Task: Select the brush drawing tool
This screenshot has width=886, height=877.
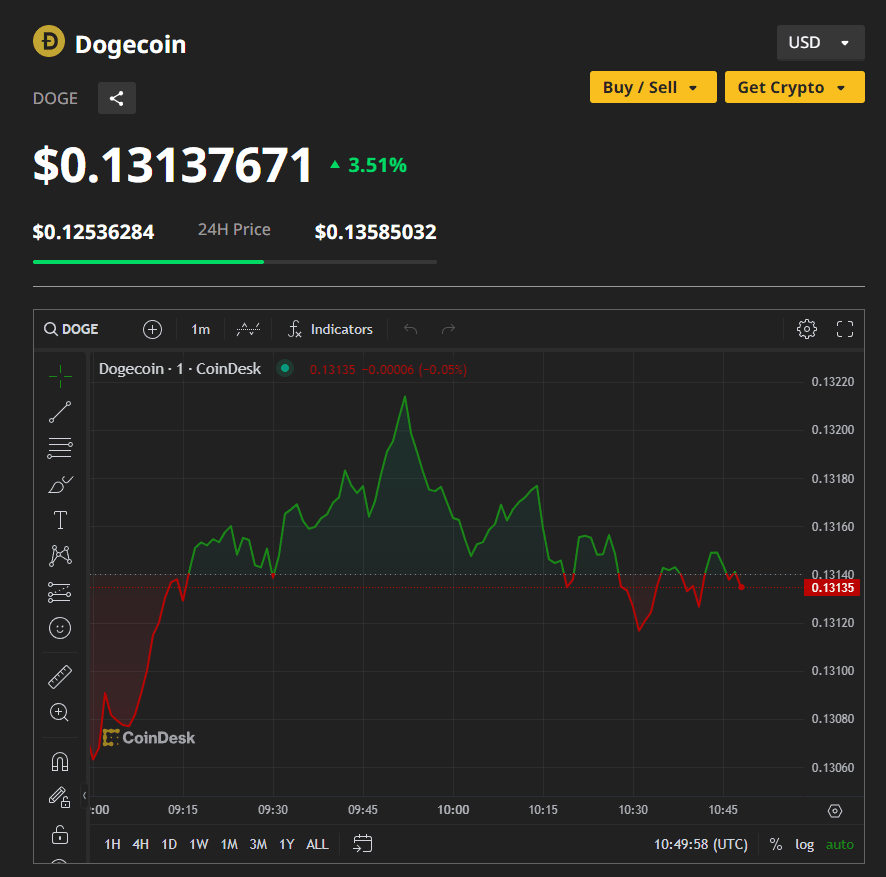Action: tap(60, 484)
